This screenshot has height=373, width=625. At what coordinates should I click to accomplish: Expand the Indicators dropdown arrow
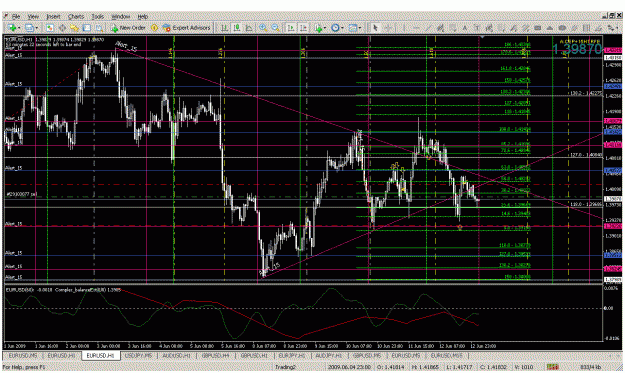[x=325, y=28]
